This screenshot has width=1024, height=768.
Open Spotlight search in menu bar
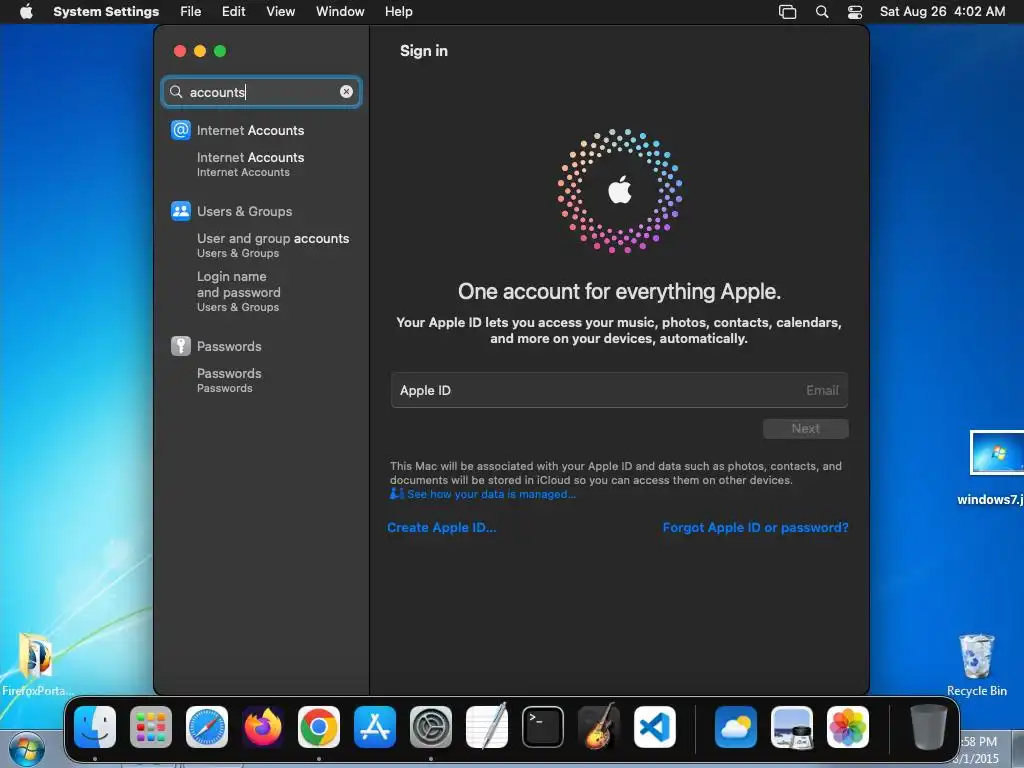tap(822, 12)
